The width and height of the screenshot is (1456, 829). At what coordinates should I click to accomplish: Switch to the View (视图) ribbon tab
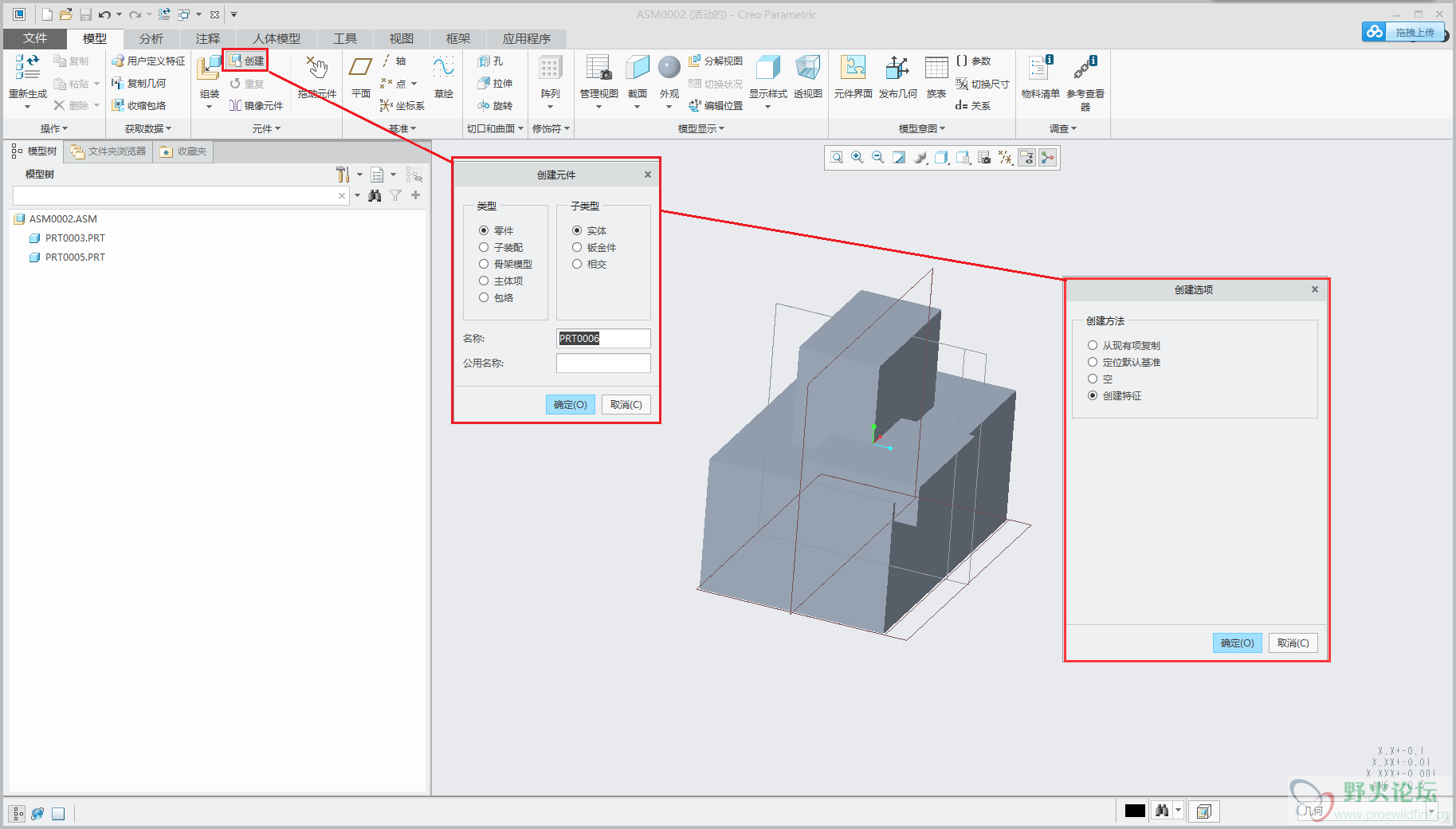pos(402,38)
